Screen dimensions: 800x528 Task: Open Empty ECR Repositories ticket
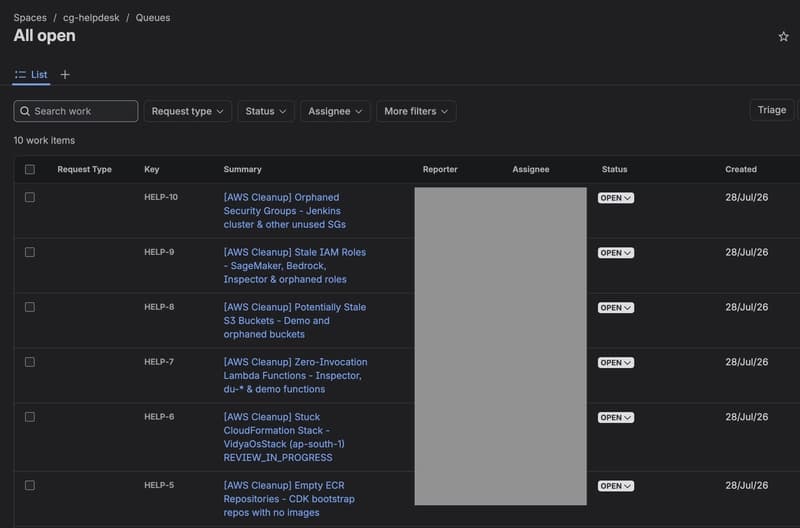tap(289, 499)
